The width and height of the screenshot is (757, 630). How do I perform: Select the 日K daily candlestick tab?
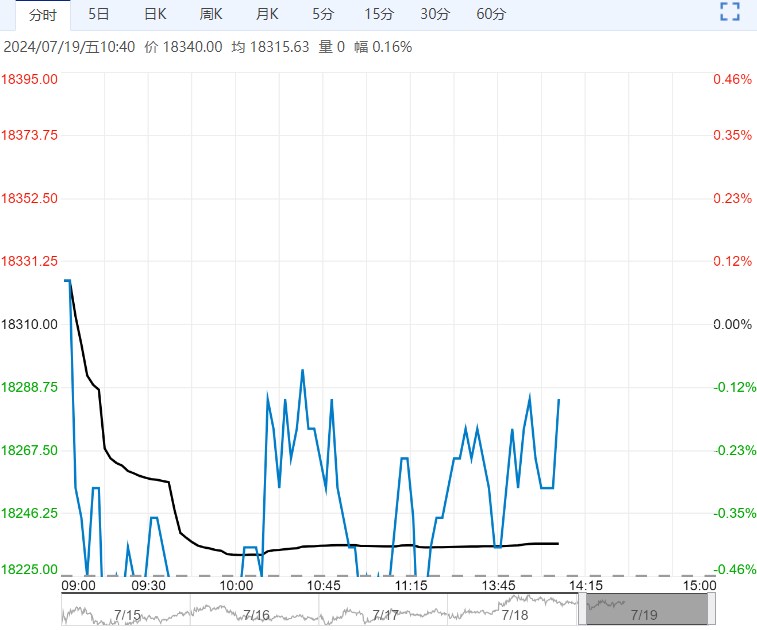[x=155, y=14]
